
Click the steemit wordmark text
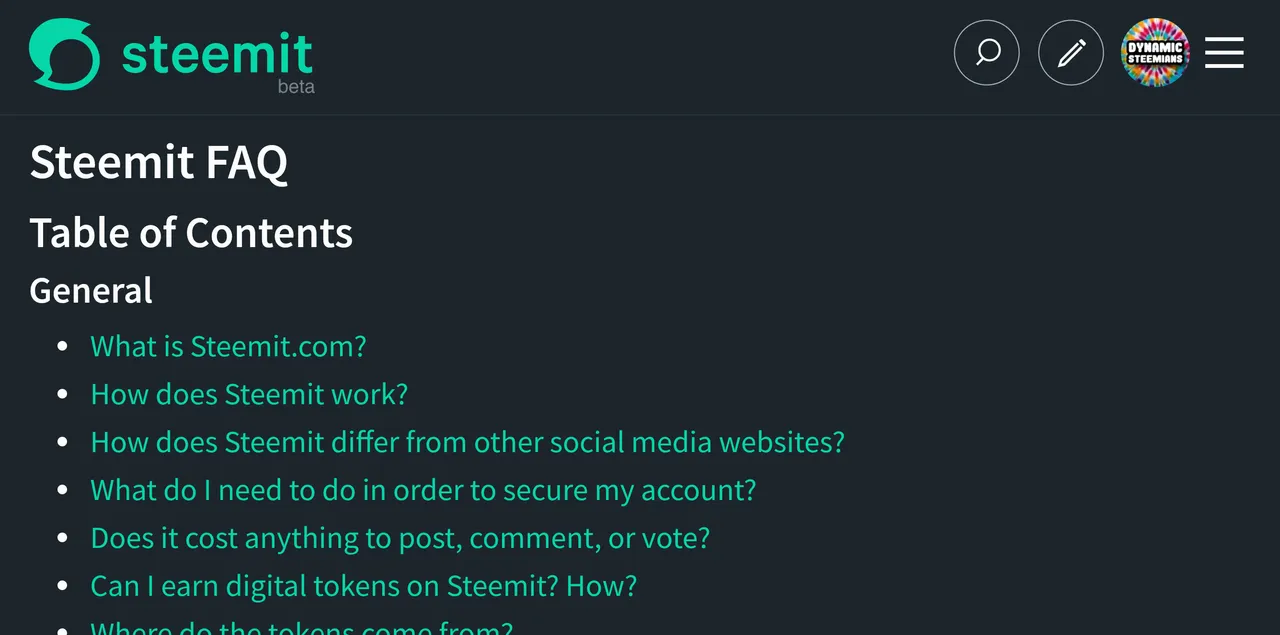tap(218, 53)
